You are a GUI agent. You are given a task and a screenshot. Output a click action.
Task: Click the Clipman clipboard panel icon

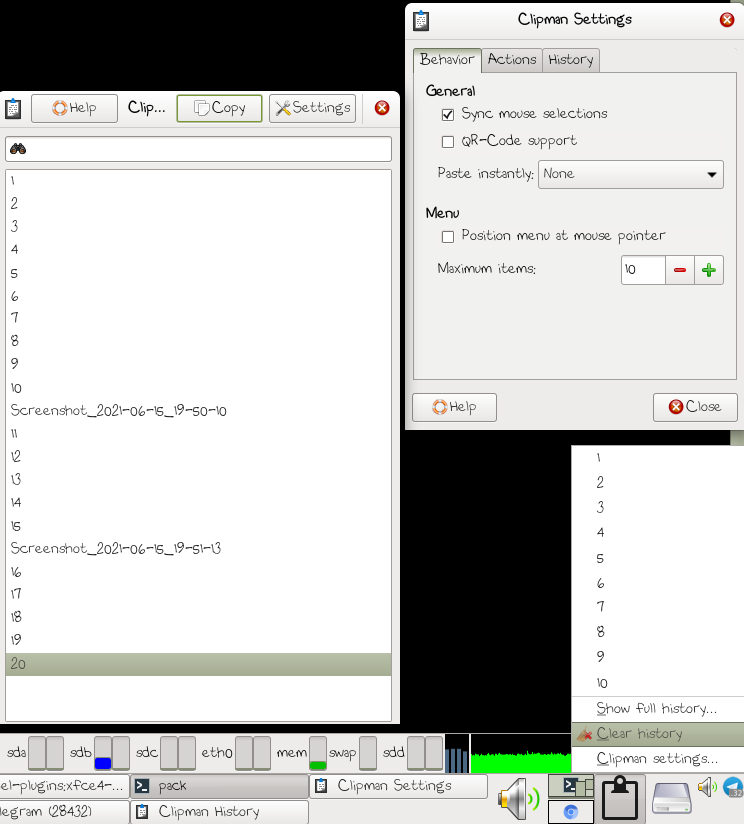coord(620,799)
